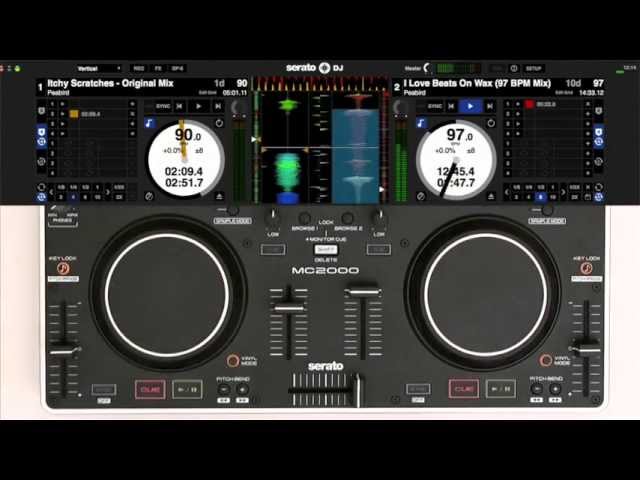The image size is (640, 480).
Task: Toggle the loop on/off icon on deck 2
Action: click(x=598, y=187)
